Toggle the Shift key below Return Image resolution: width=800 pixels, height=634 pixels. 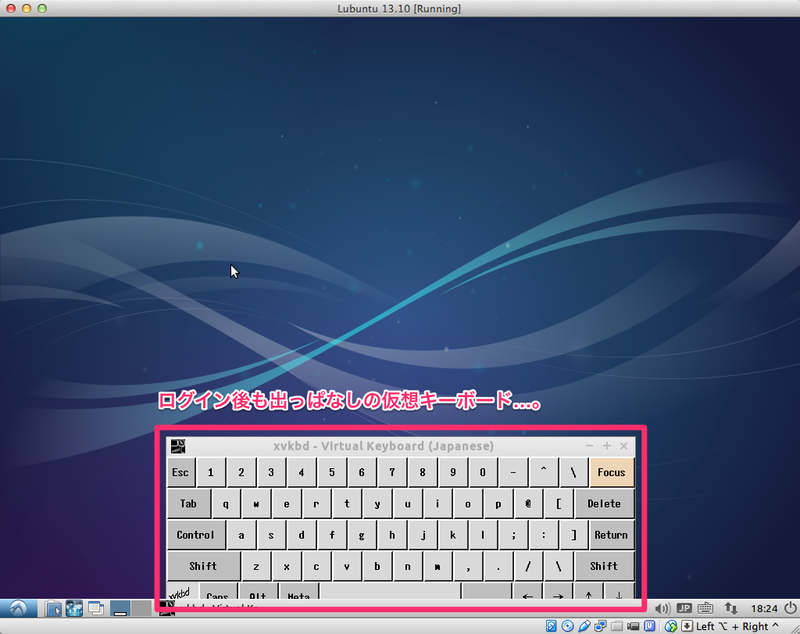(x=604, y=566)
